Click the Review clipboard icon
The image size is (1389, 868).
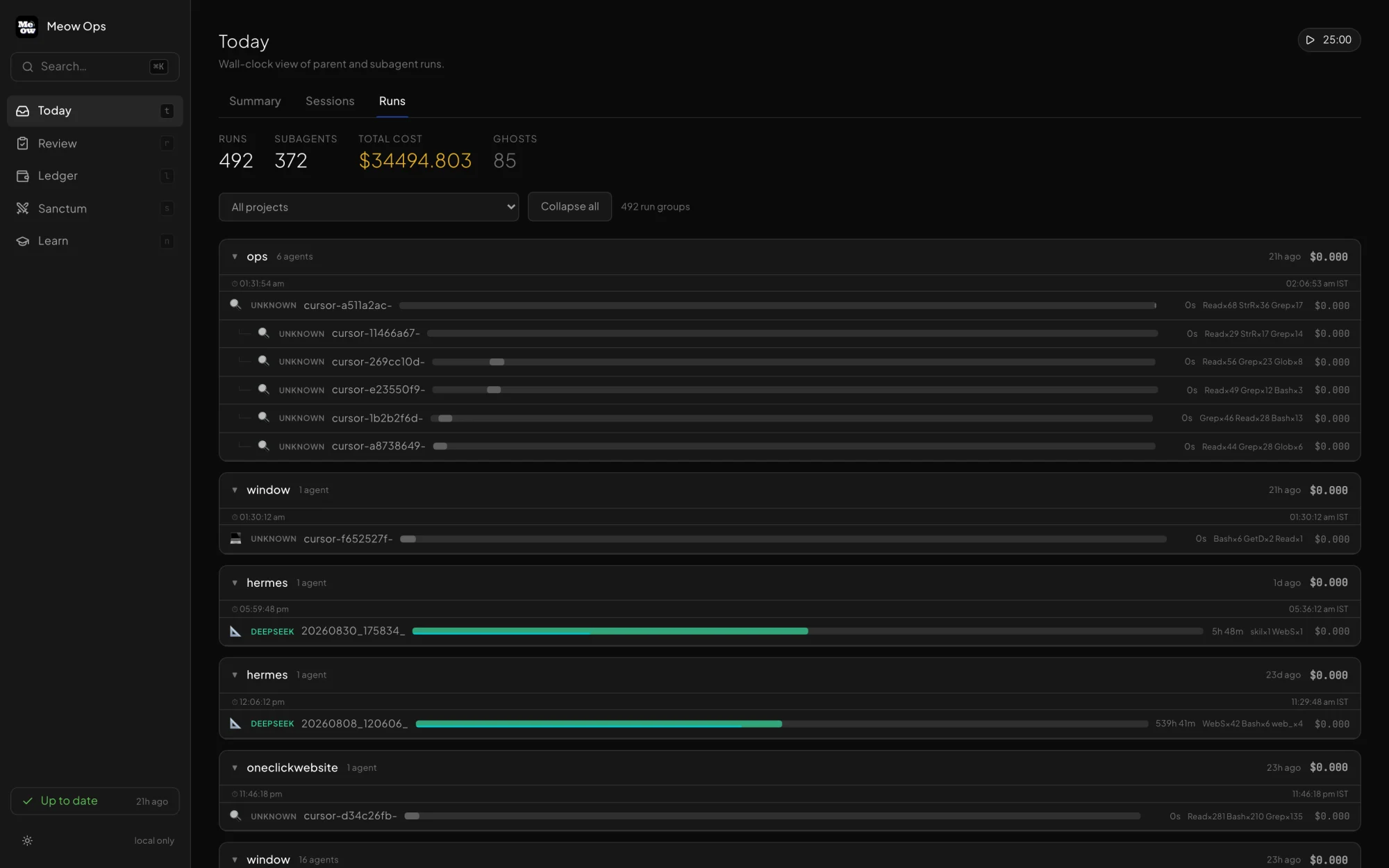(23, 144)
